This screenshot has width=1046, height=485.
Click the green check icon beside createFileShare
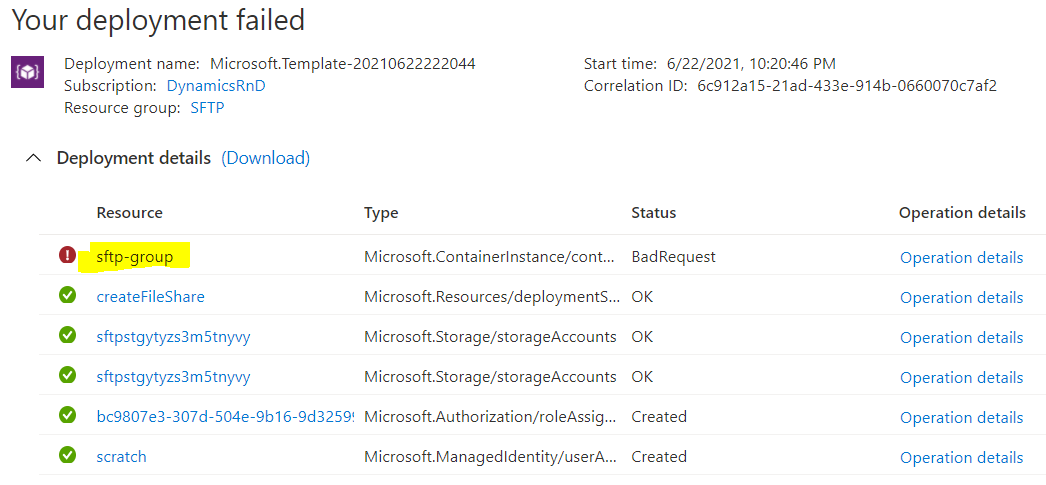point(67,295)
